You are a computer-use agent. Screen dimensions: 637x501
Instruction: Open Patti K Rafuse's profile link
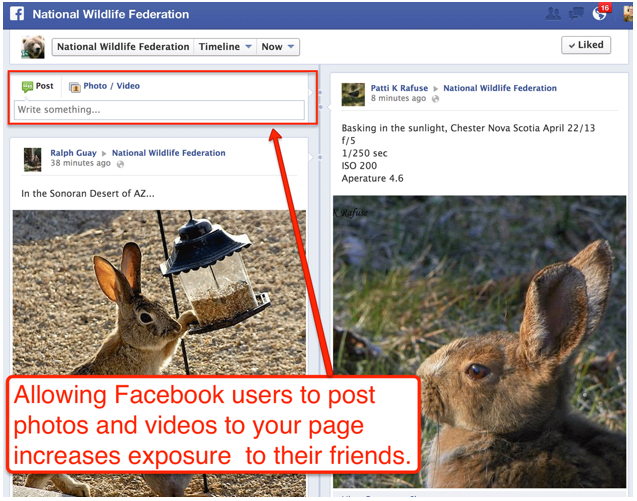(x=399, y=88)
